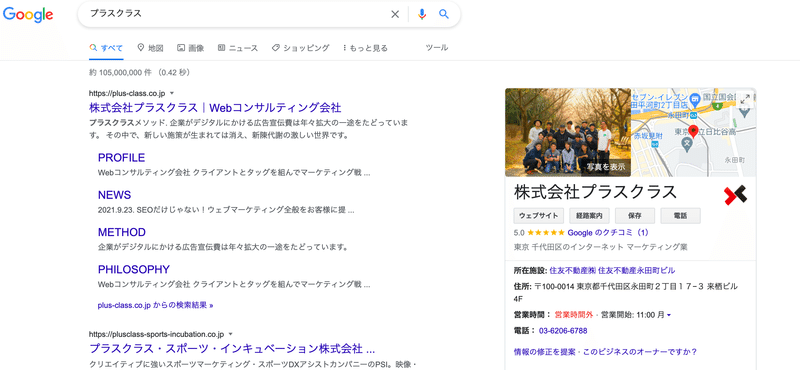Image resolution: width=800 pixels, height=370 pixels.
Task: Open the ショッピング tab
Action: (x=301, y=48)
